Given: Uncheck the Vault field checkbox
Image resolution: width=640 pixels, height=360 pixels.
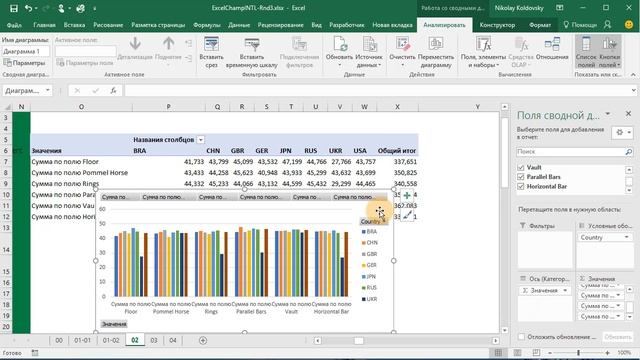Looking at the screenshot, I should click(x=520, y=167).
